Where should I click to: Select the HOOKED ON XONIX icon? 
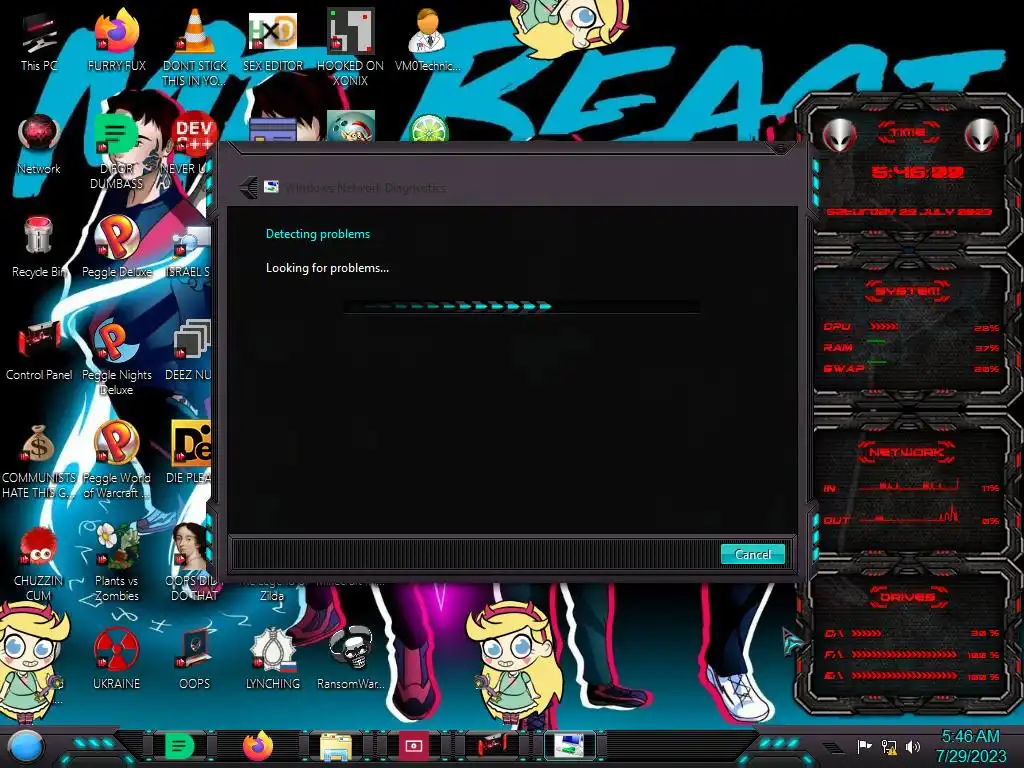click(x=350, y=47)
